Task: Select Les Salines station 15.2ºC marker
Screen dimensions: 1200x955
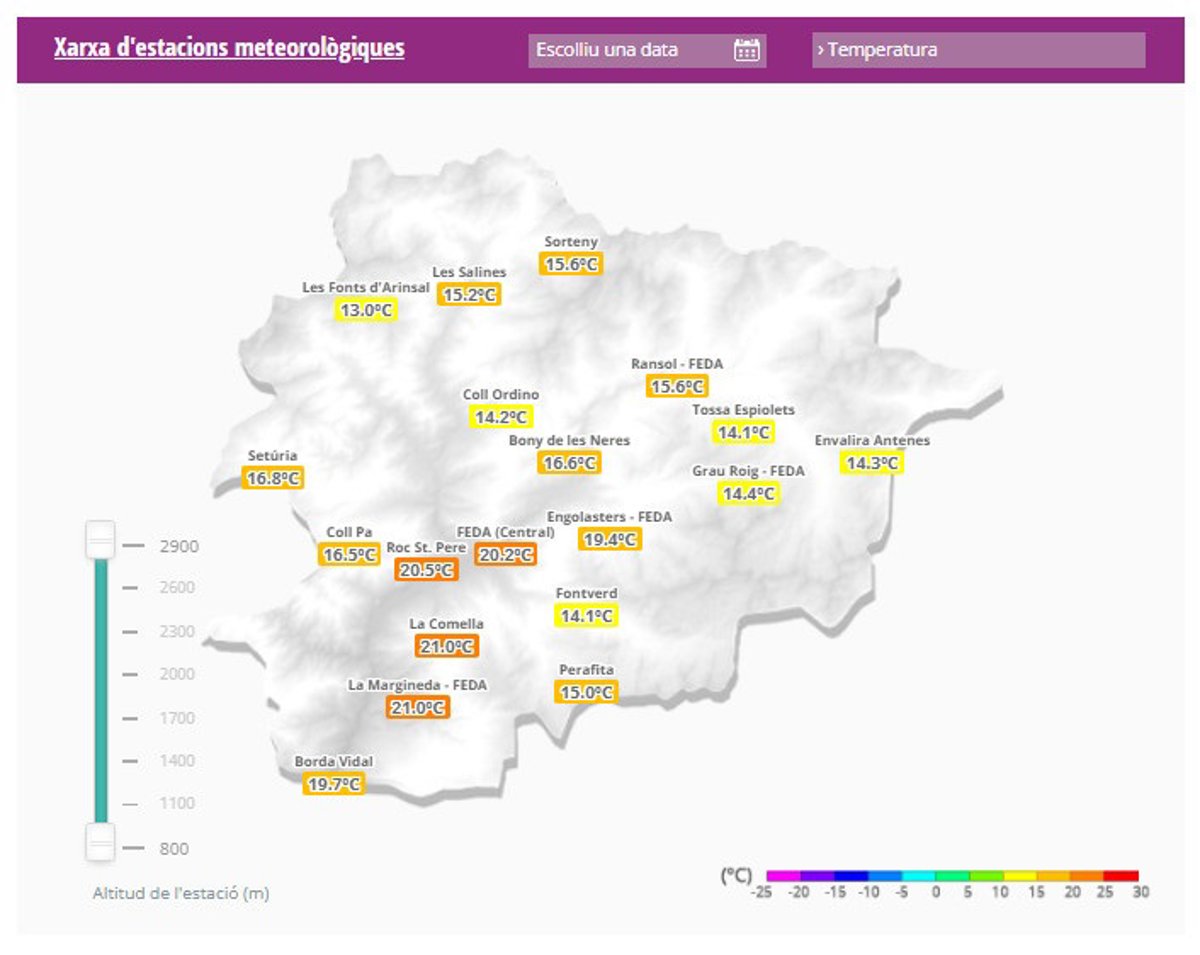Action: pyautogui.click(x=469, y=294)
